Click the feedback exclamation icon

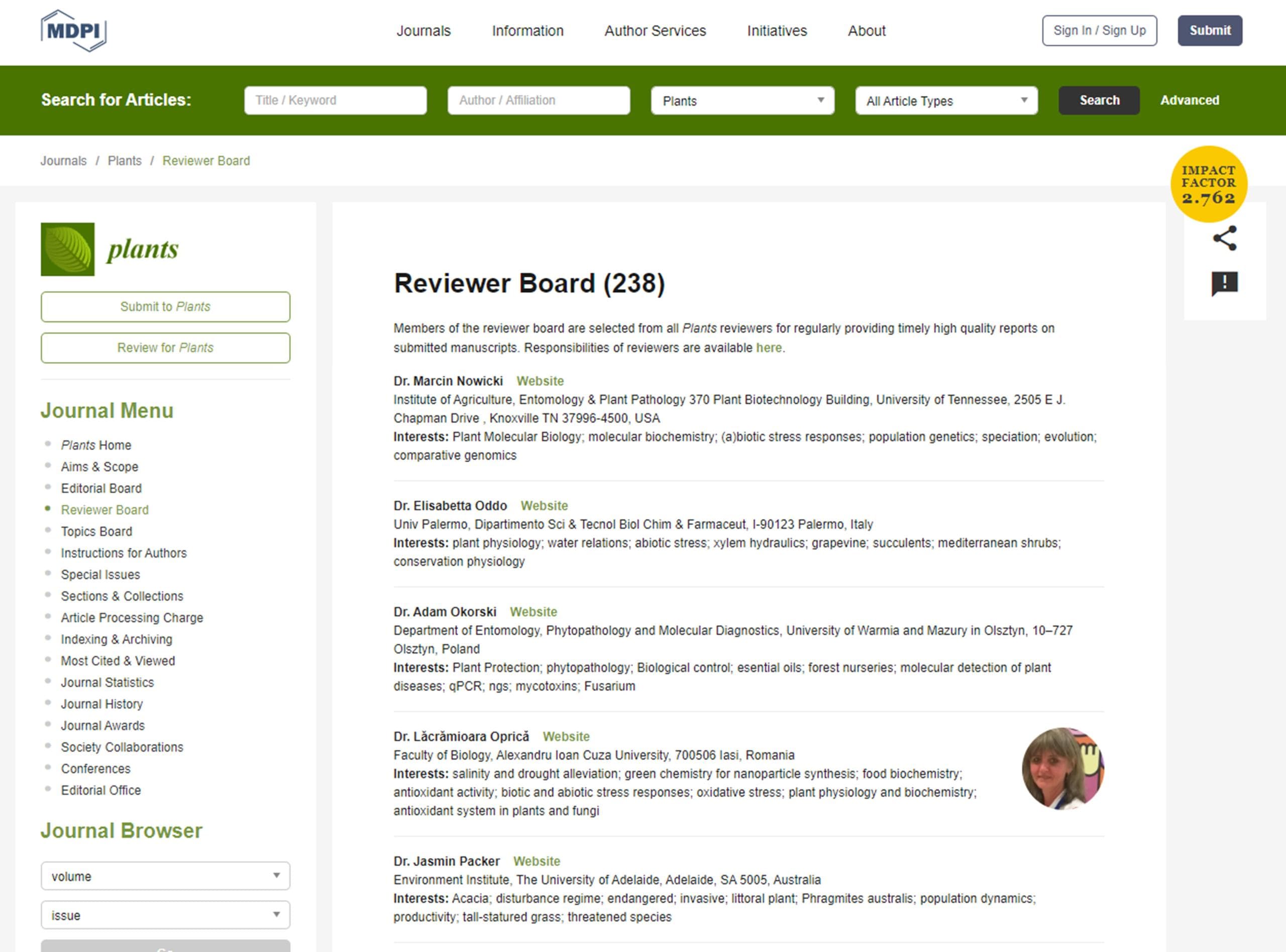[x=1225, y=283]
